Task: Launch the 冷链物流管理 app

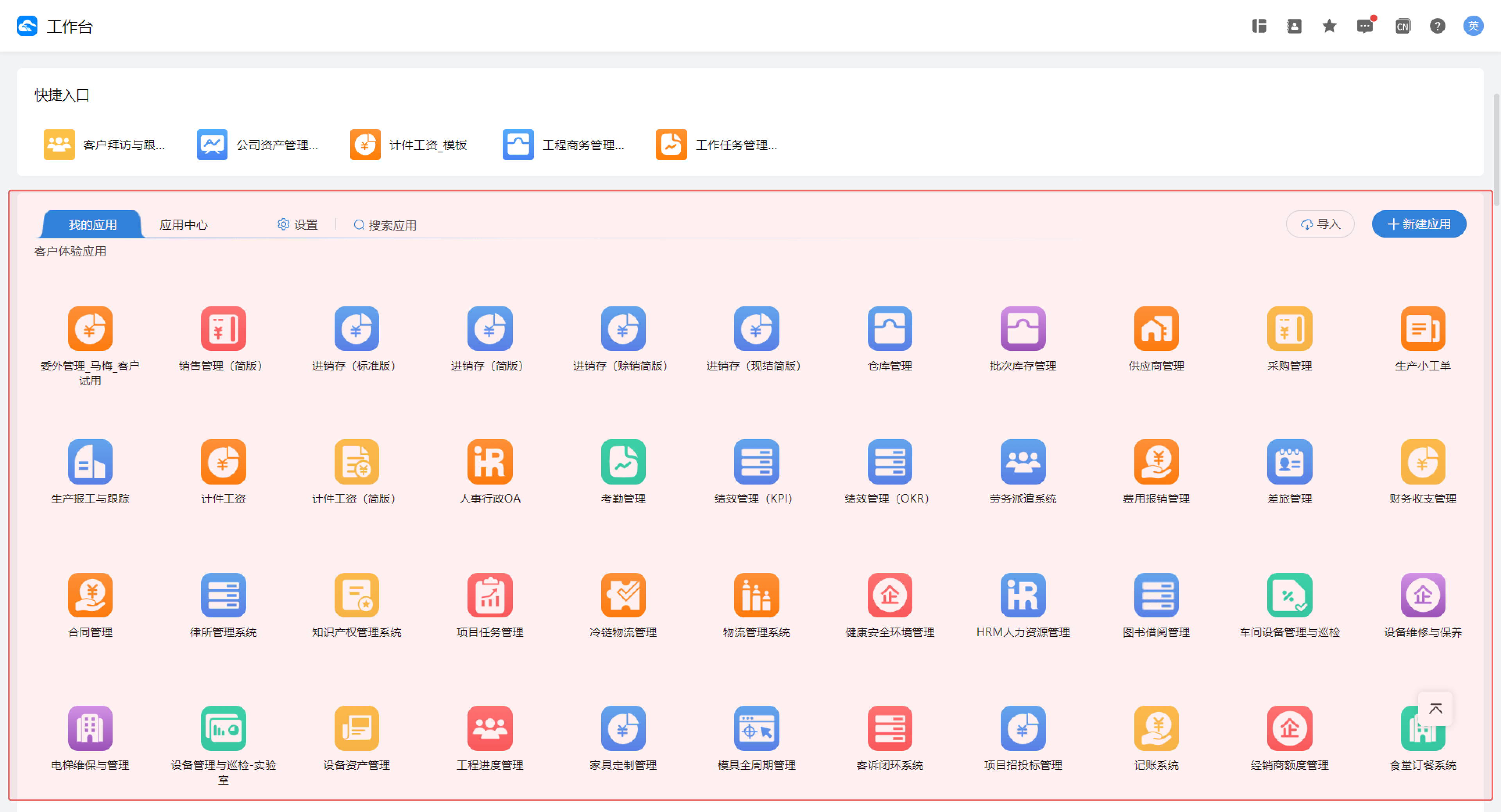Action: tap(623, 595)
